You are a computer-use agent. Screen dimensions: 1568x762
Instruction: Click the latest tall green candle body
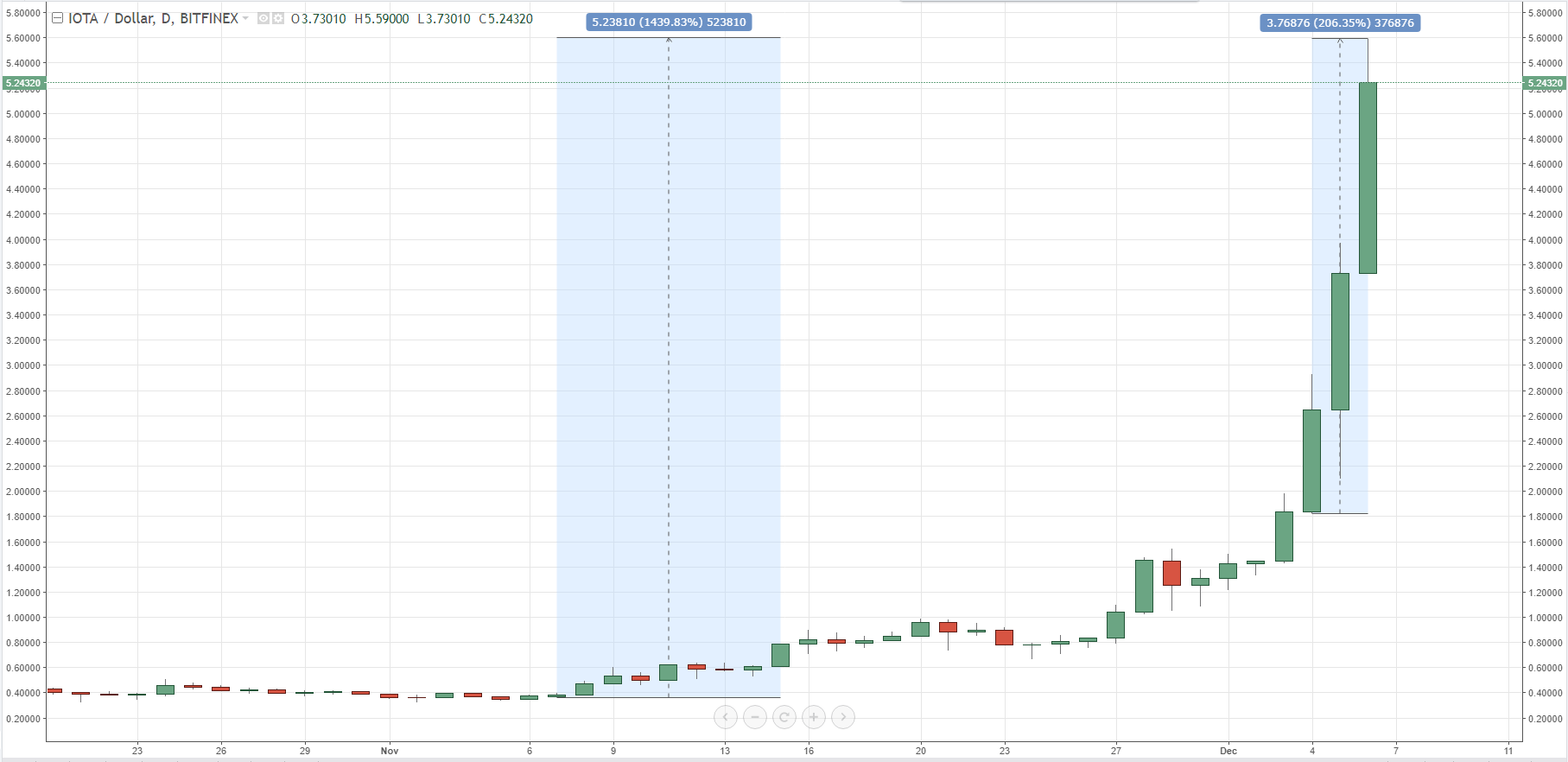[1368, 178]
